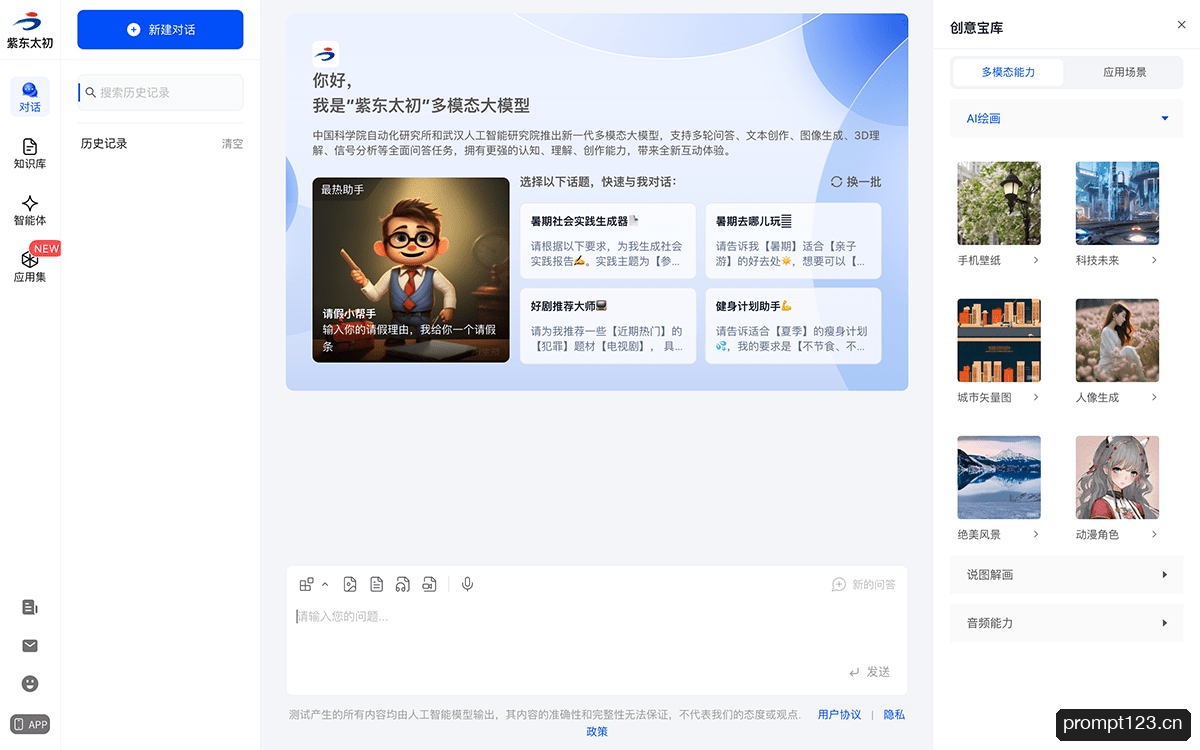This screenshot has width=1200, height=750.
Task: Expand the tools menu caret in input toolbar
Action: click(x=325, y=584)
